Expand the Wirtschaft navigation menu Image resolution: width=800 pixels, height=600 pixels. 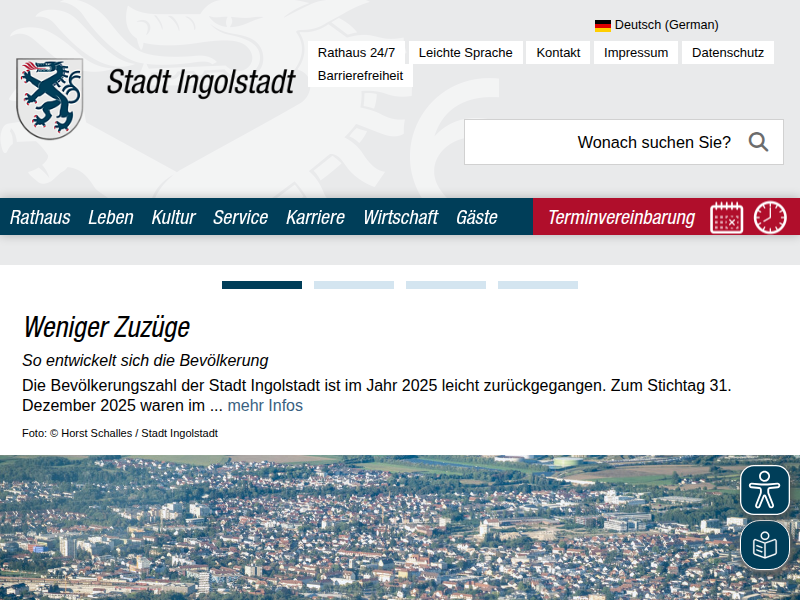click(400, 217)
